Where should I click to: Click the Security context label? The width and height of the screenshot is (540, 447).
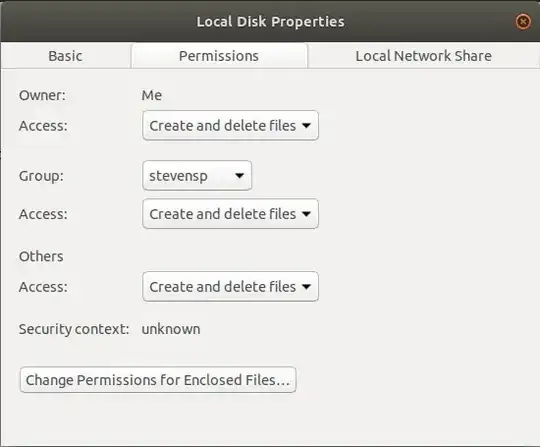tap(74, 329)
